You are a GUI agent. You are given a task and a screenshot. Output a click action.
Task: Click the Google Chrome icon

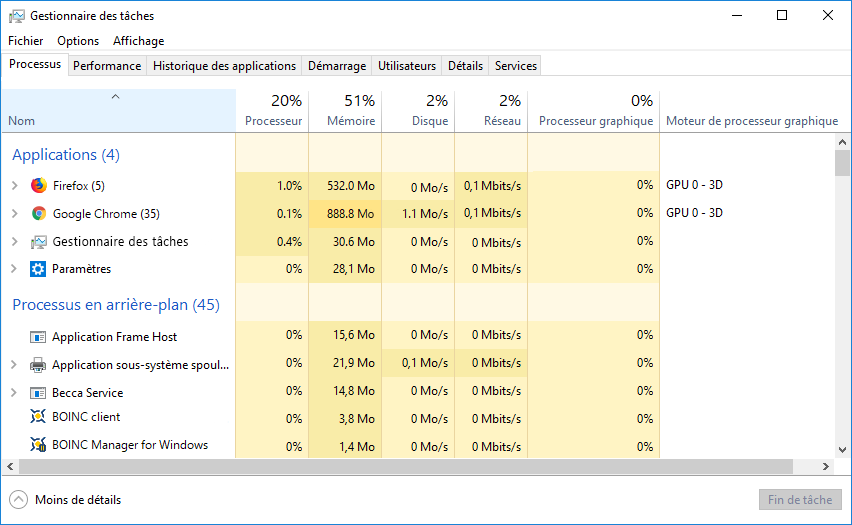coord(39,214)
